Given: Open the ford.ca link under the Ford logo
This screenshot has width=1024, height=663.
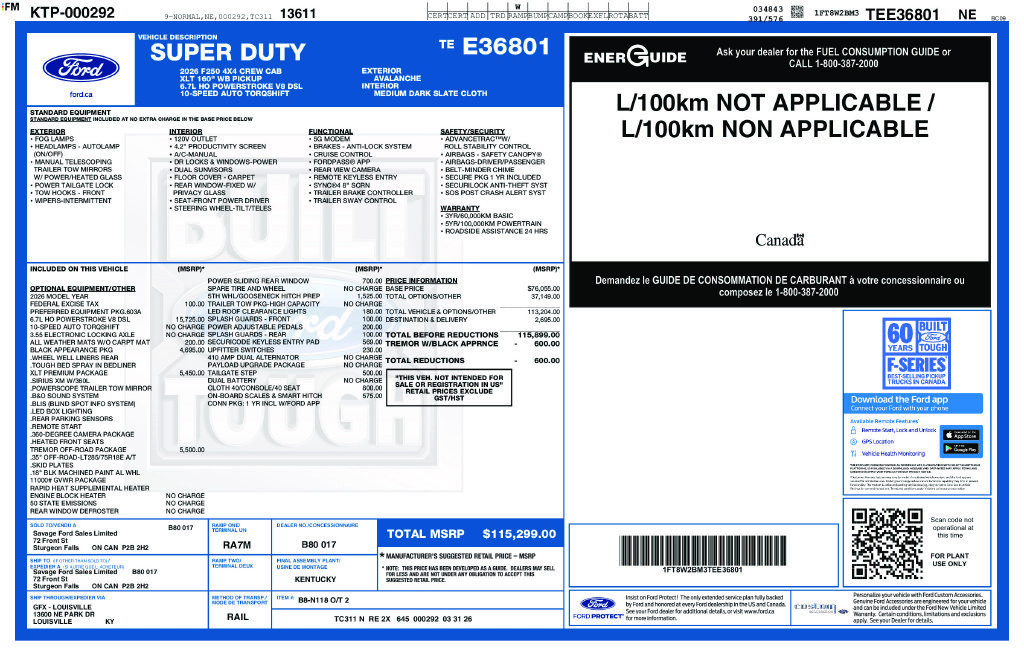Looking at the screenshot, I should [81, 95].
